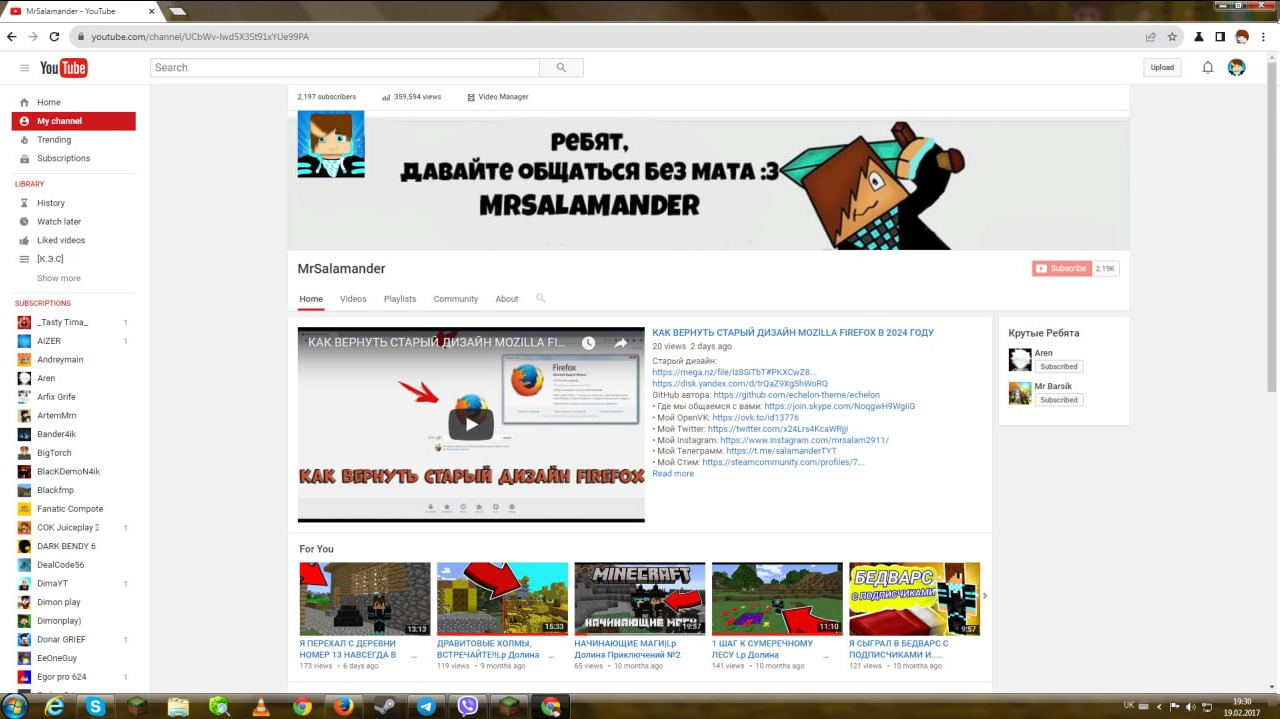The height and width of the screenshot is (719, 1280).
Task: Click the channel avatar picture
Action: coord(331,144)
